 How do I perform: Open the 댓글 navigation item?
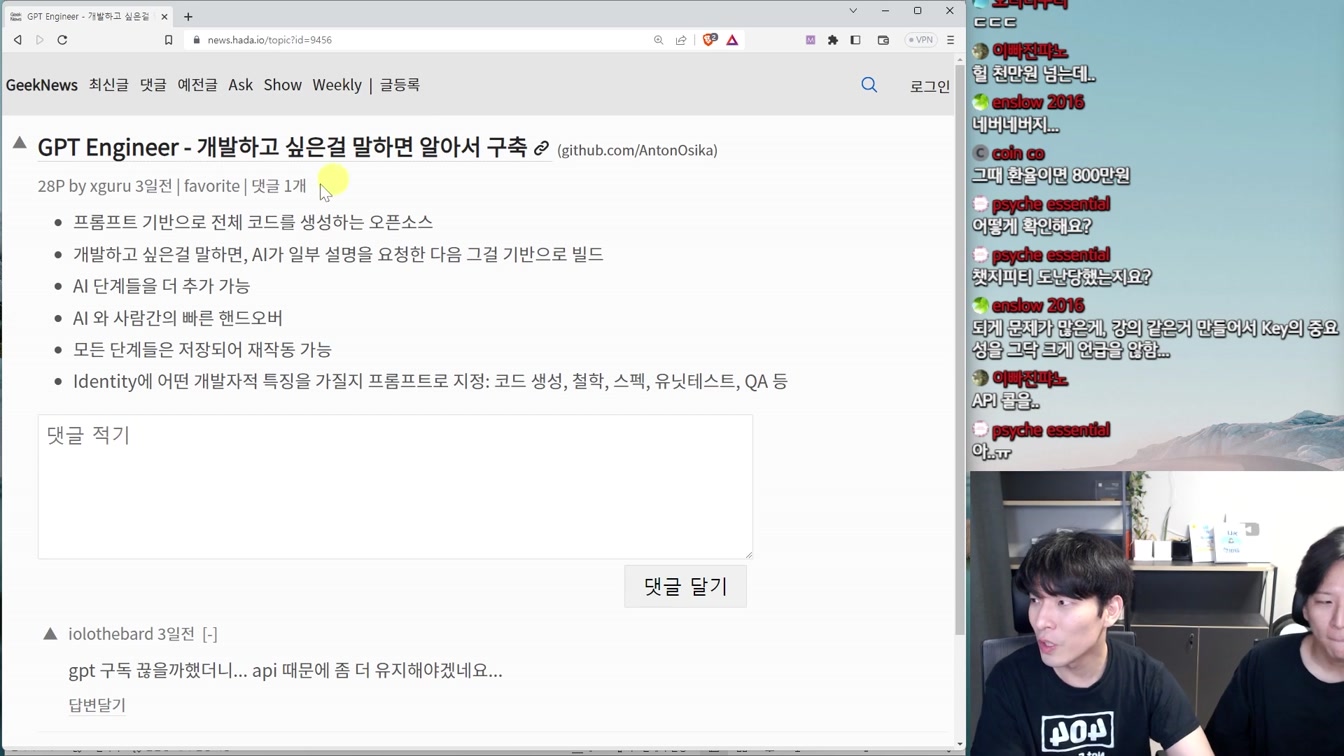pyautogui.click(x=153, y=85)
